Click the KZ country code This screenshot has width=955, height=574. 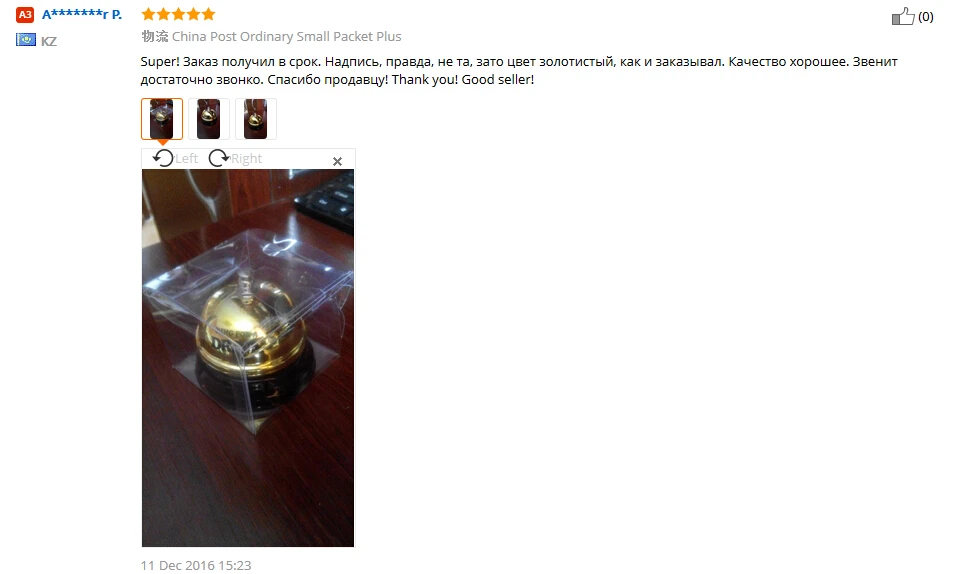(49, 41)
